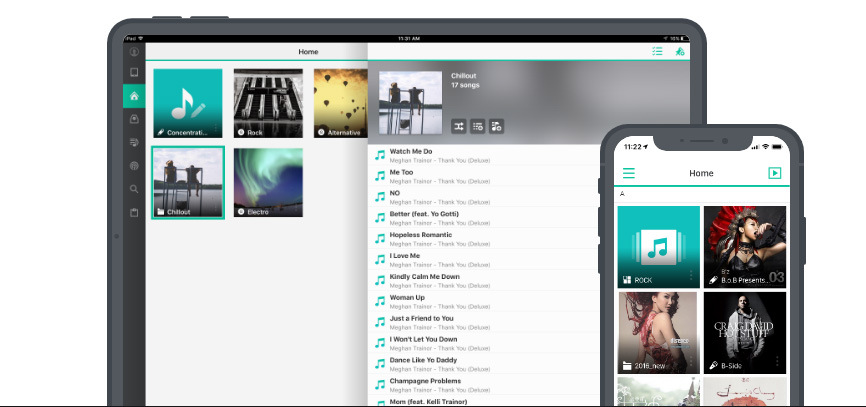
Task: Click the add-list-to-queue icon under Chillout
Action: [x=477, y=126]
